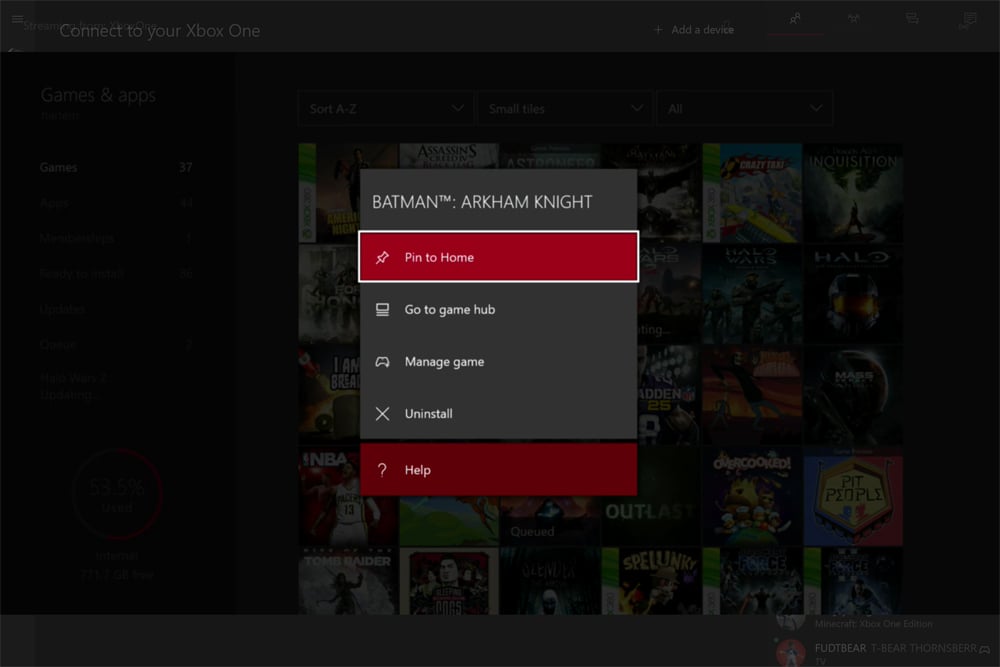Open the Party icon at top right
The height and width of the screenshot is (667, 1000).
(x=853, y=18)
